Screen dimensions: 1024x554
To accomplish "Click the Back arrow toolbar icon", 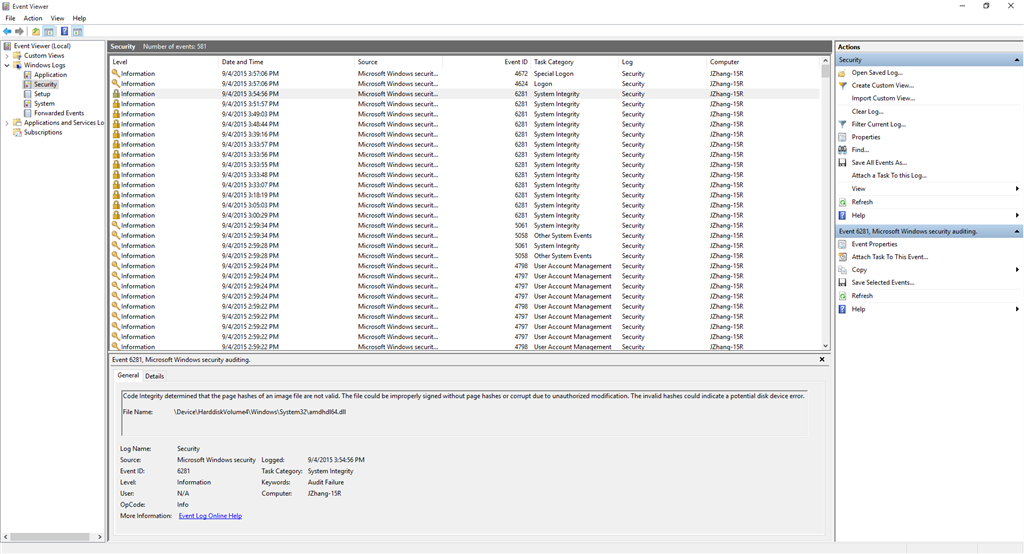I will tap(7, 31).
